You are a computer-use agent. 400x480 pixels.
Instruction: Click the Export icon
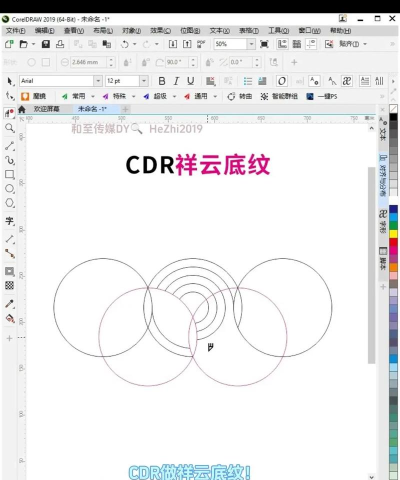click(x=187, y=44)
